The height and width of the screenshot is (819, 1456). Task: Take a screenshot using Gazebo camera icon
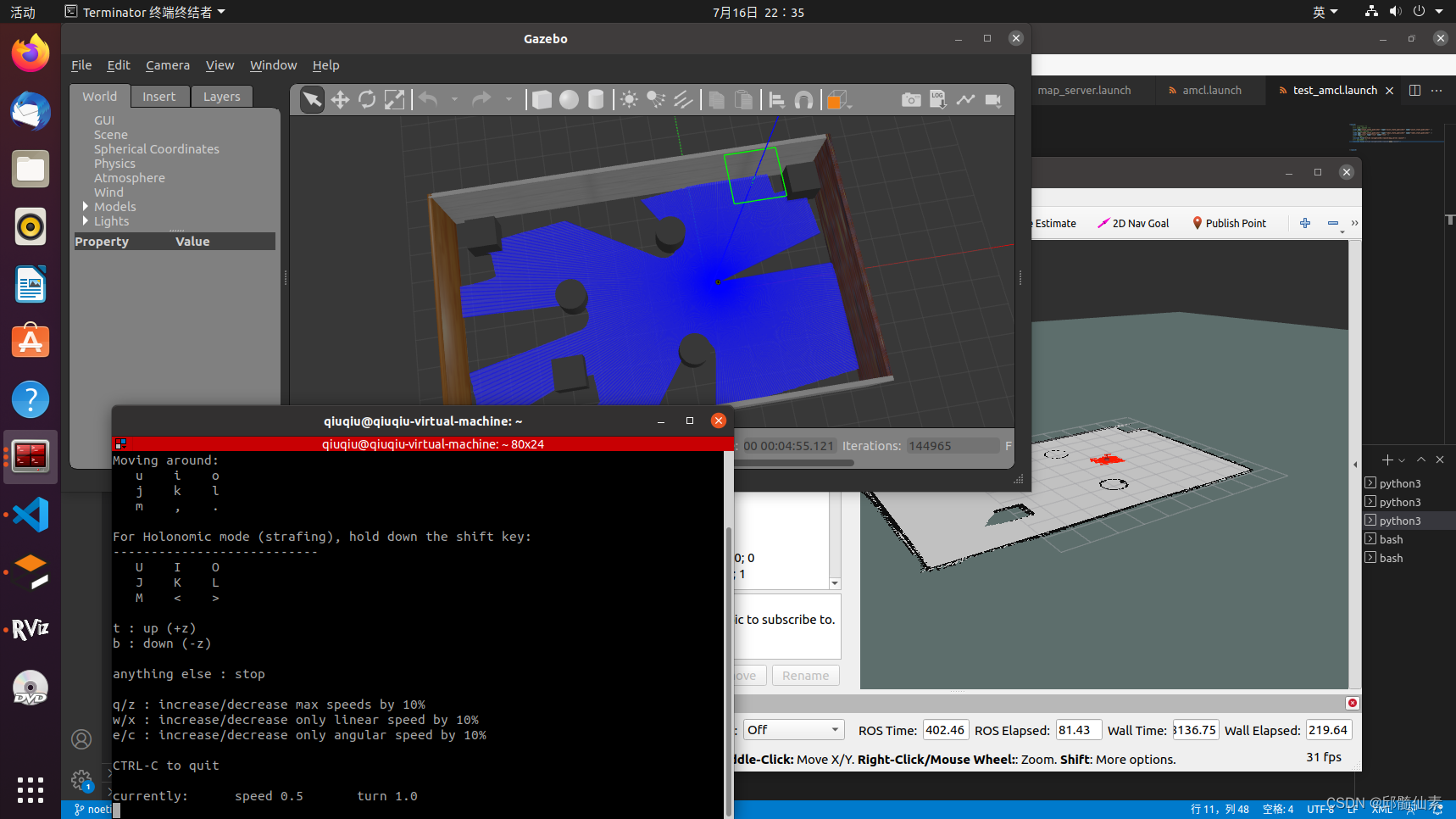click(x=911, y=99)
